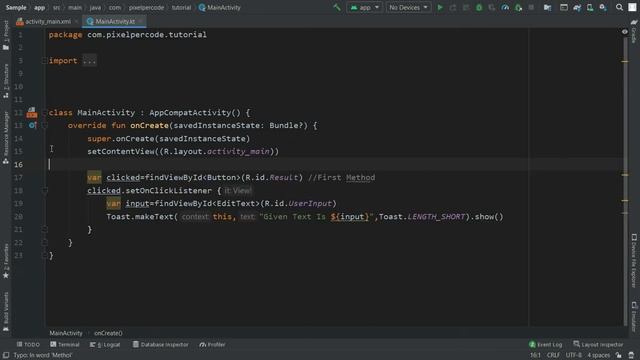The image size is (640, 360).
Task: Open the Project Structure icon in toolbar
Action: click(548, 7)
